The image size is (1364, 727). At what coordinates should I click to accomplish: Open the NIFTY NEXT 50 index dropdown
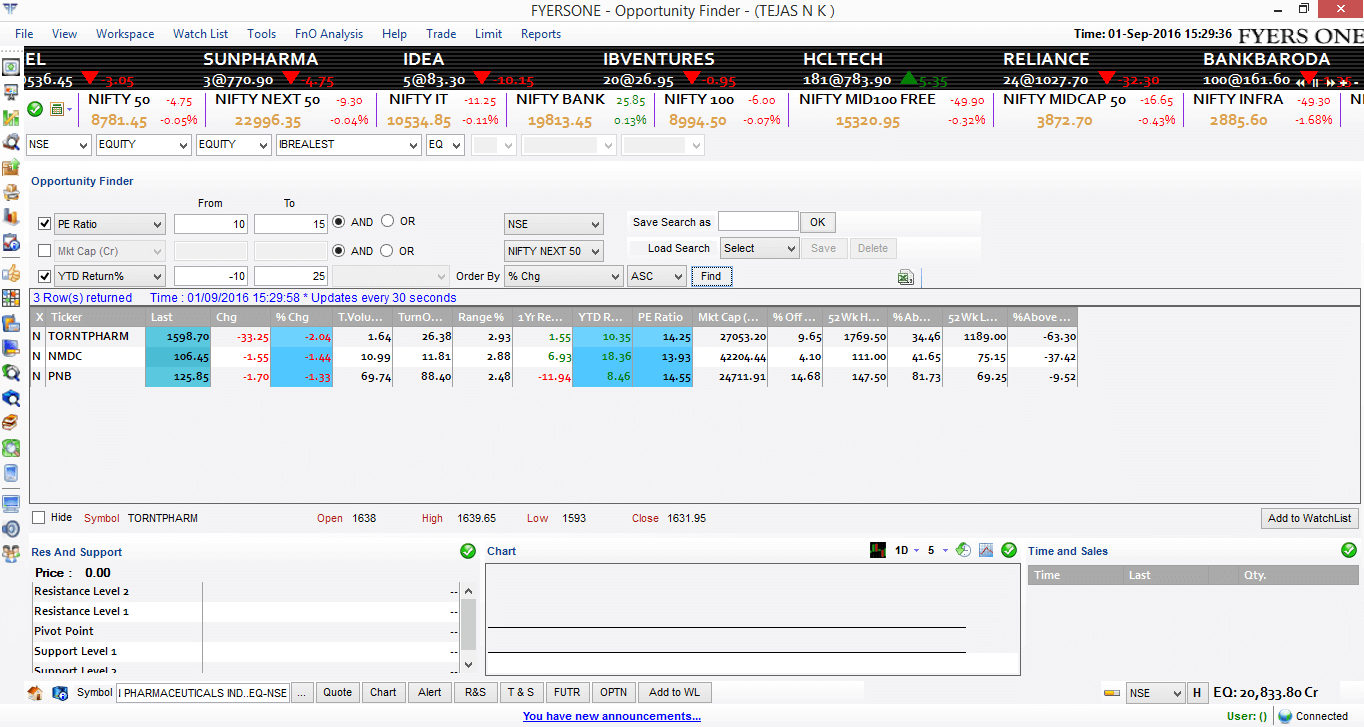554,251
